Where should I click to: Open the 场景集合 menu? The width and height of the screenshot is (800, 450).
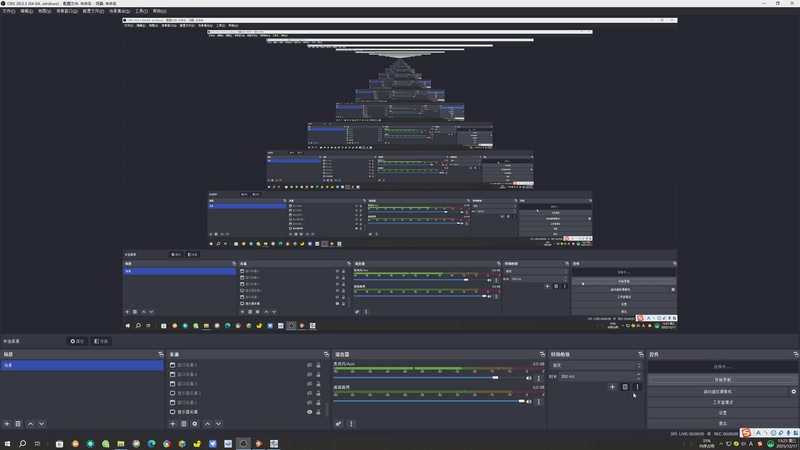coord(119,11)
